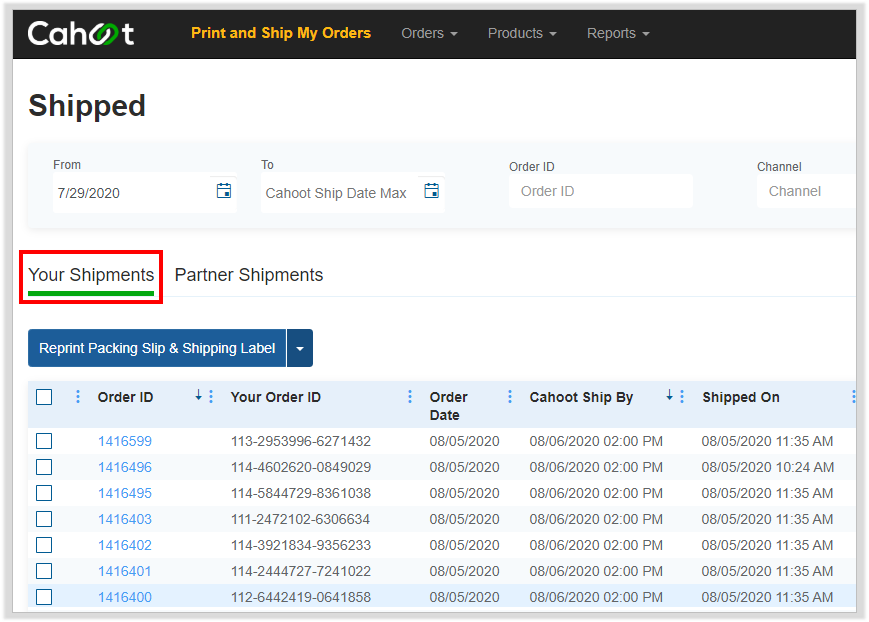
Task: Switch to Partner Shipments tab
Action: click(249, 275)
